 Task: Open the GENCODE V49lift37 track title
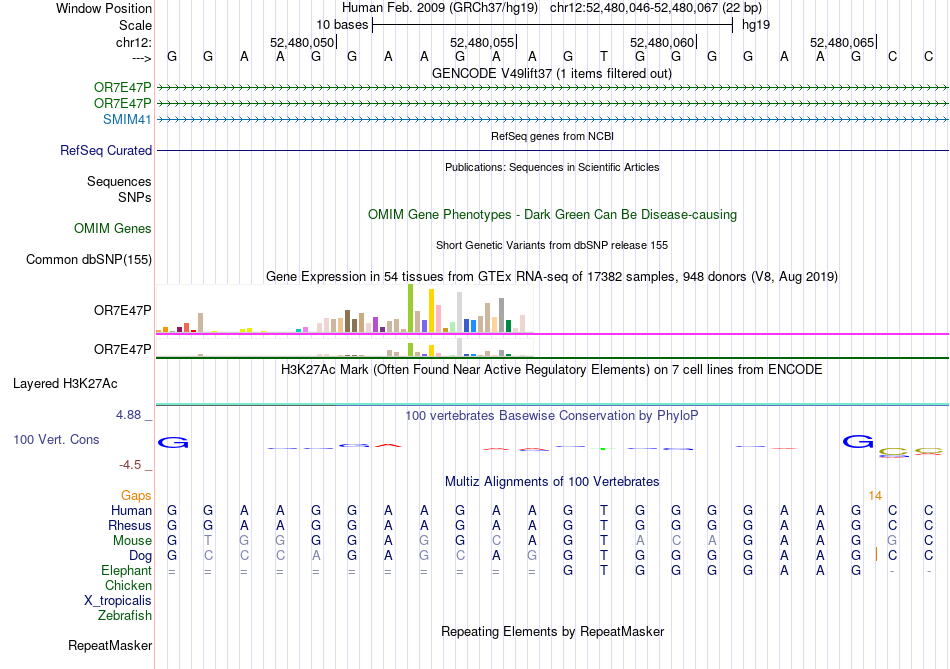[x=552, y=73]
